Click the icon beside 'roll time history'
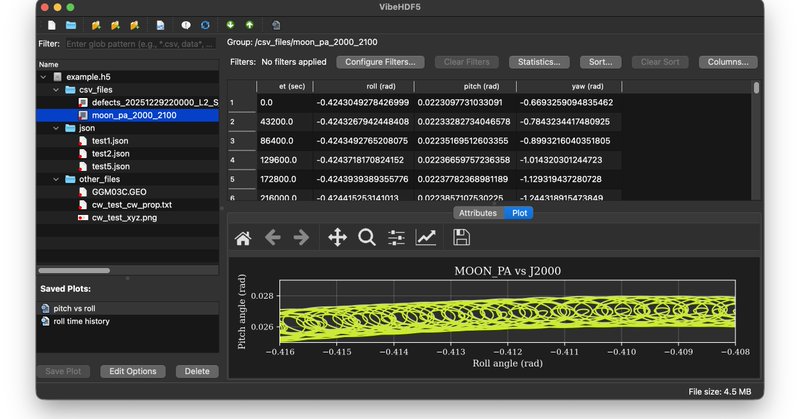This screenshot has width=800, height=419. 45,321
